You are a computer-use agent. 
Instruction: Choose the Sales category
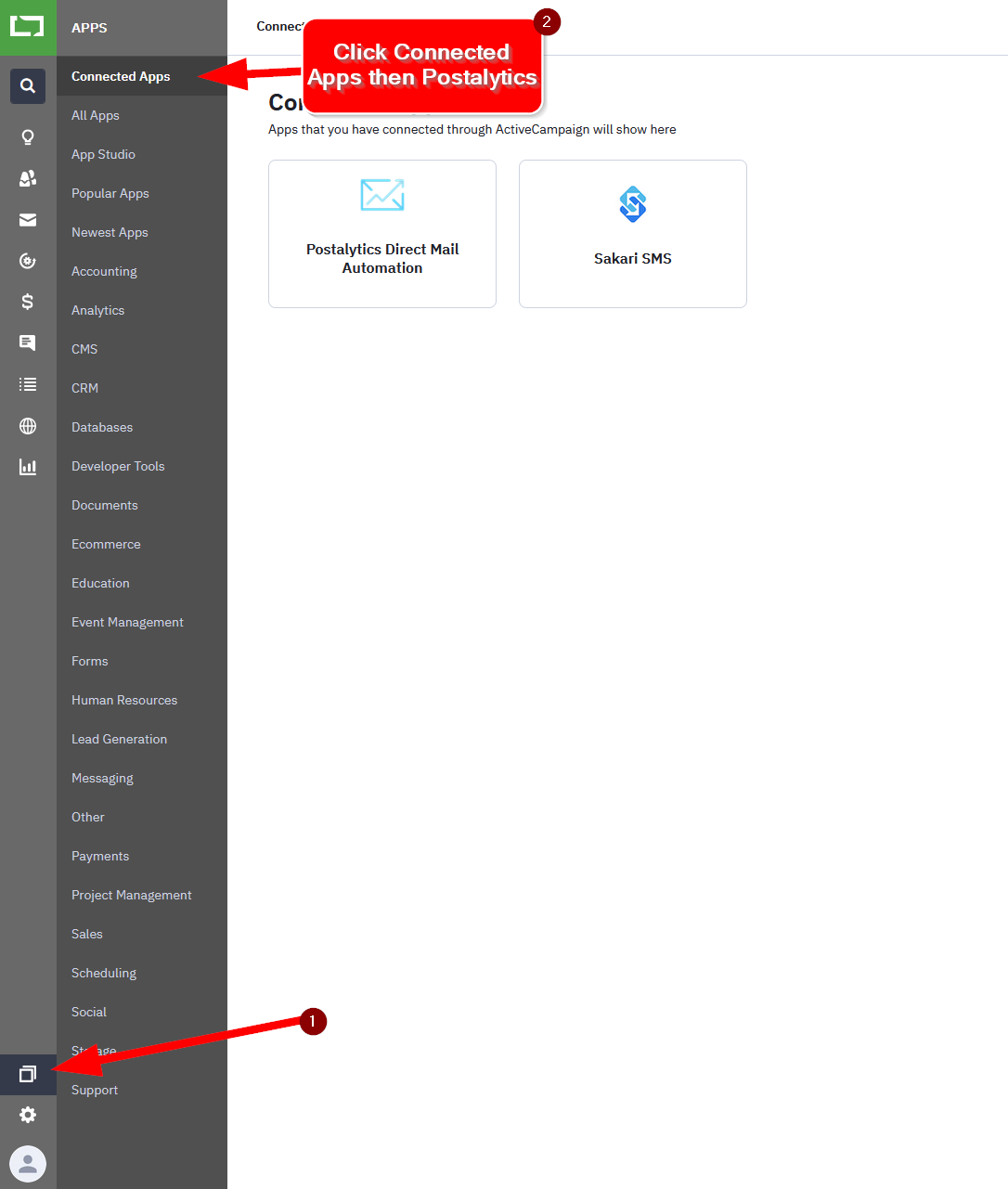[142, 934]
